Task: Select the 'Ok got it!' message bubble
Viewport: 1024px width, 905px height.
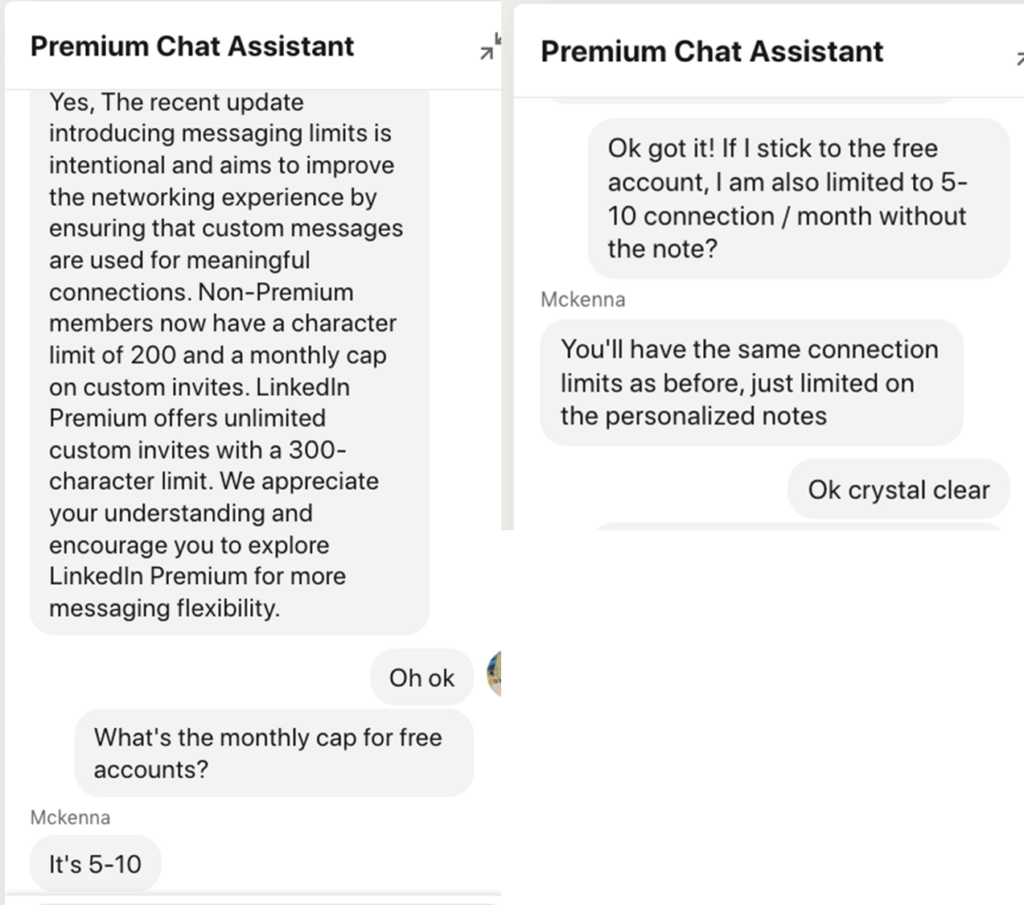Action: click(x=797, y=198)
